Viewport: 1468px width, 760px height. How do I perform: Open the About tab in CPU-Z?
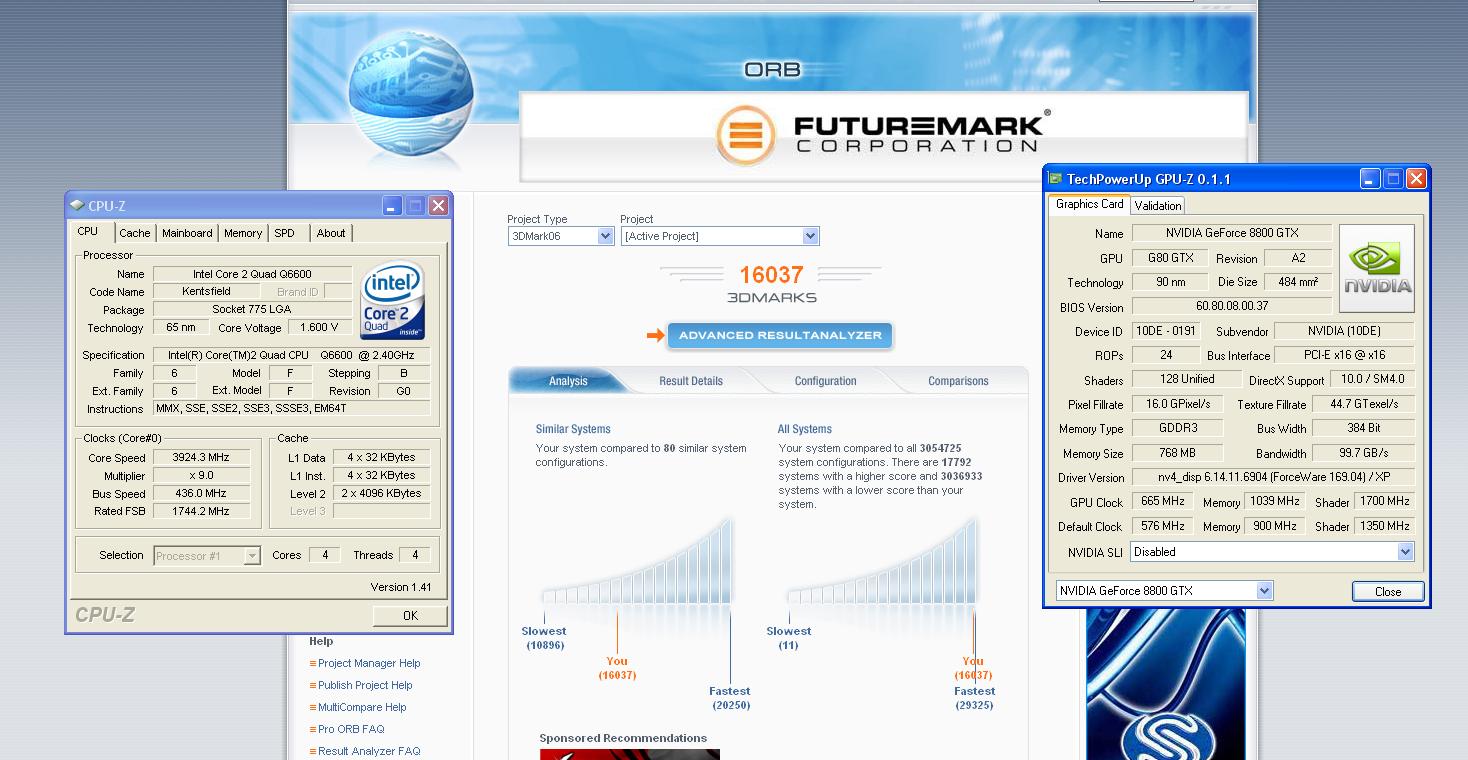pyautogui.click(x=331, y=233)
